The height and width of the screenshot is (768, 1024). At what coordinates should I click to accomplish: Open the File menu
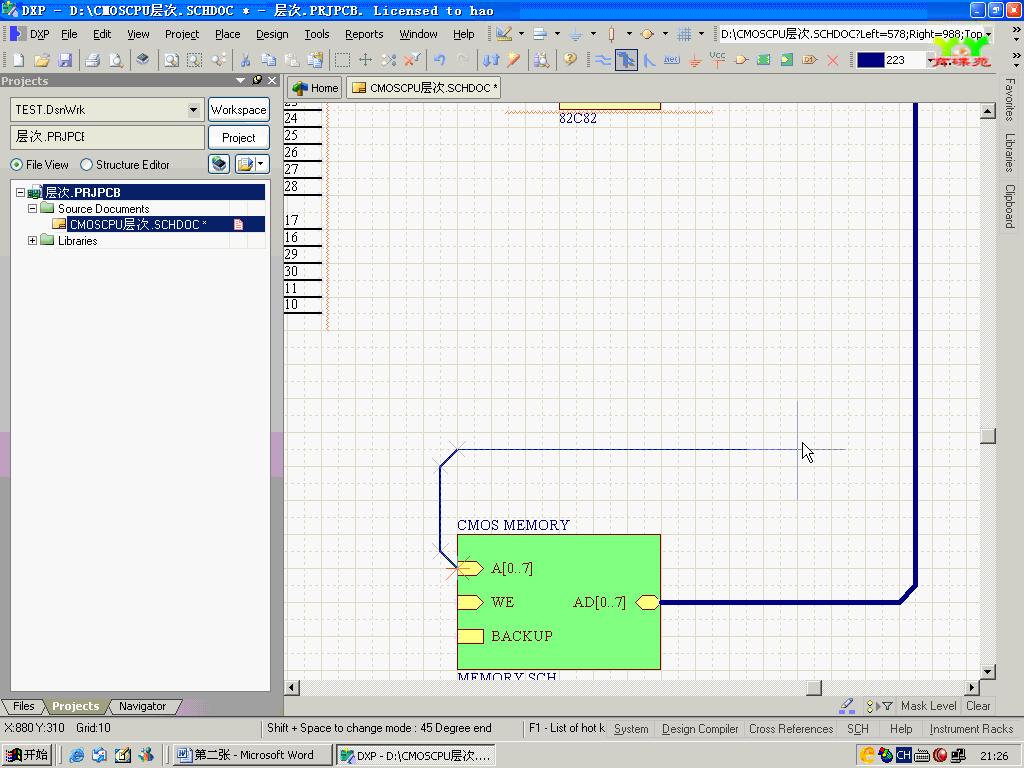[69, 34]
